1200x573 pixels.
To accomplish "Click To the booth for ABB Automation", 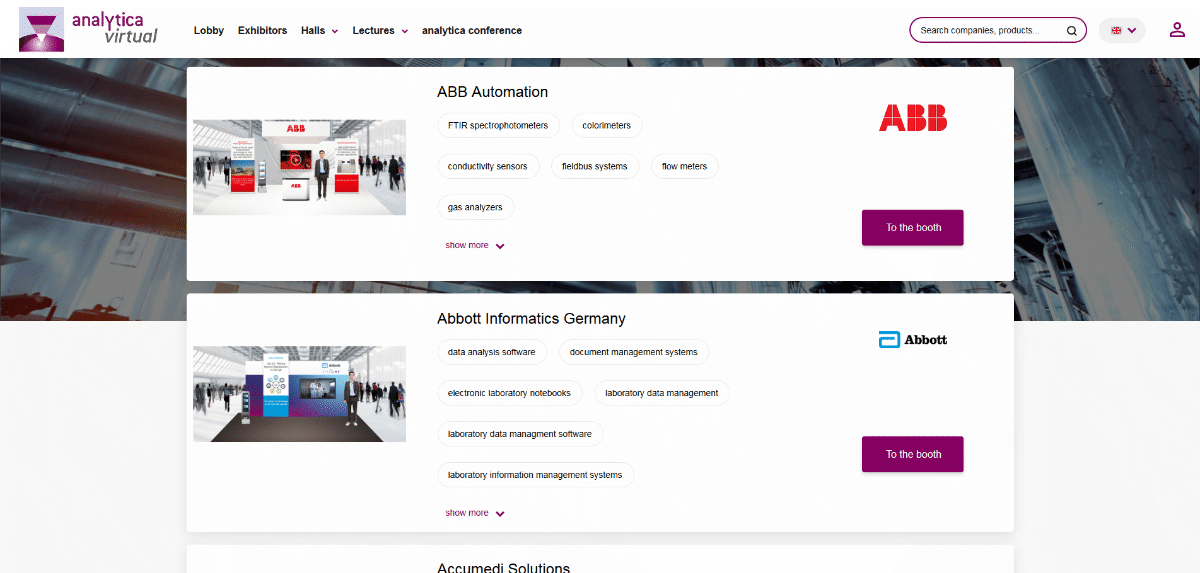I will [913, 228].
